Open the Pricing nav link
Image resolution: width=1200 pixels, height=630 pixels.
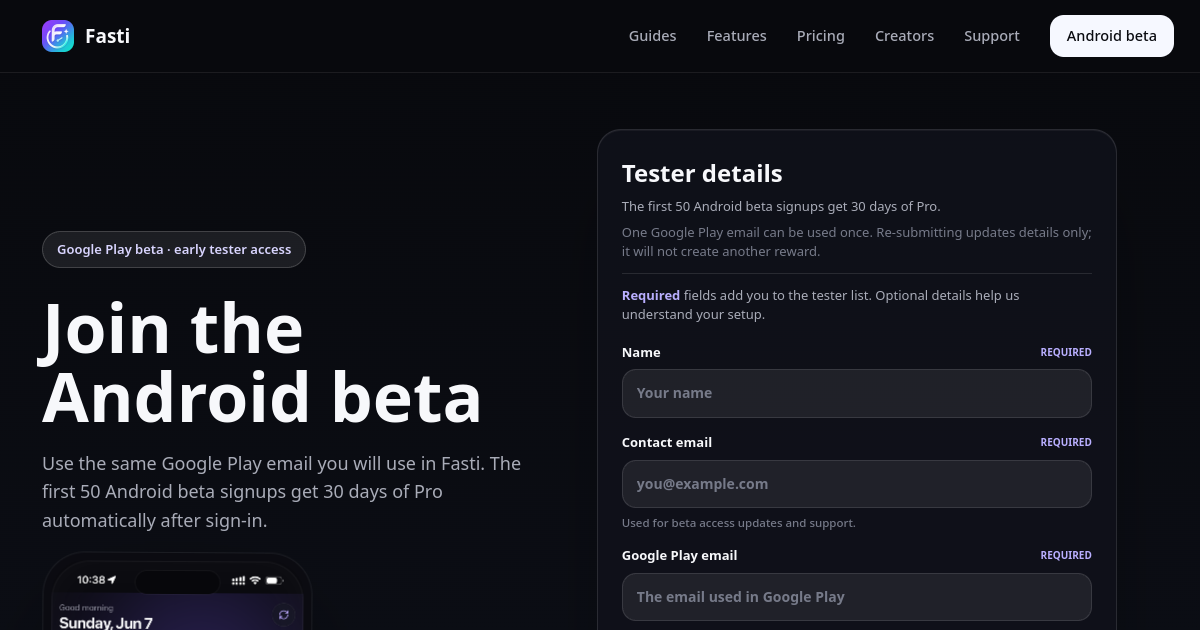[821, 36]
